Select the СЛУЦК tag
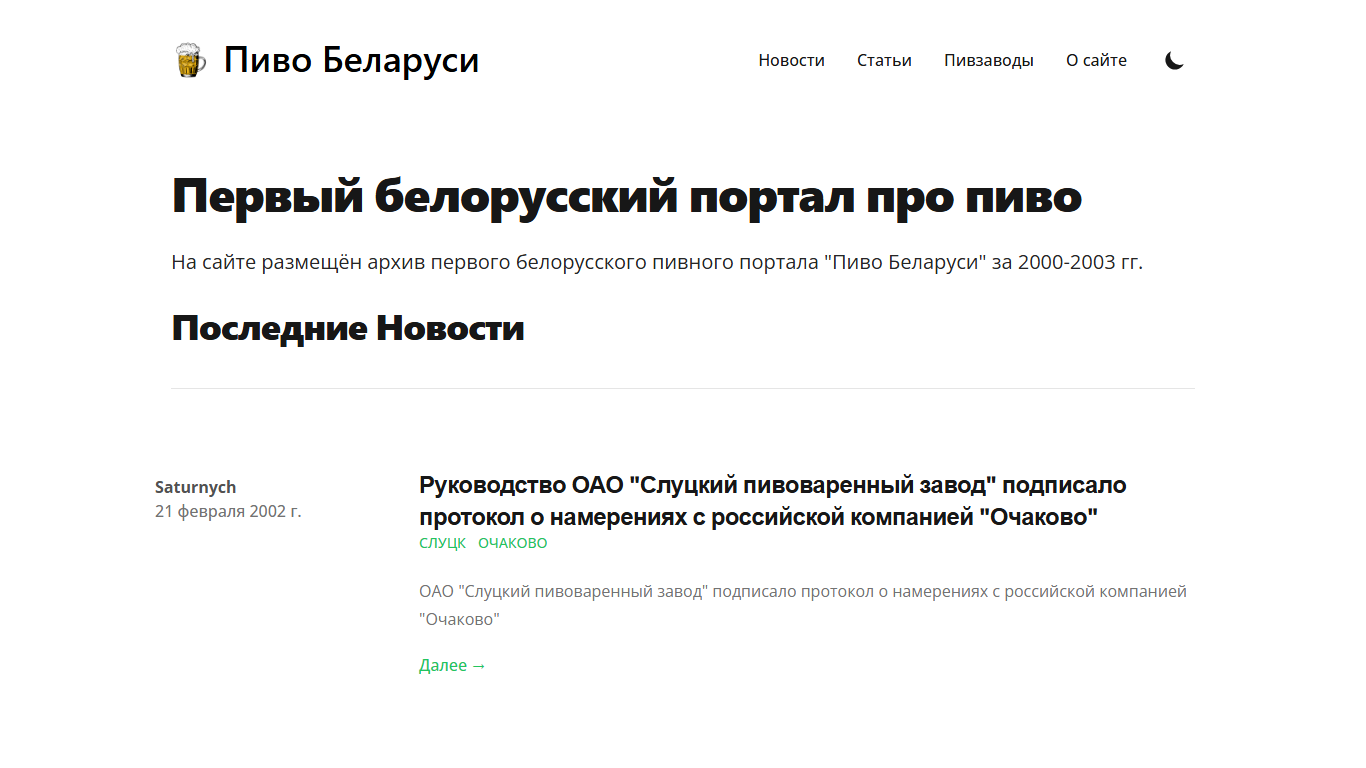 pos(442,543)
